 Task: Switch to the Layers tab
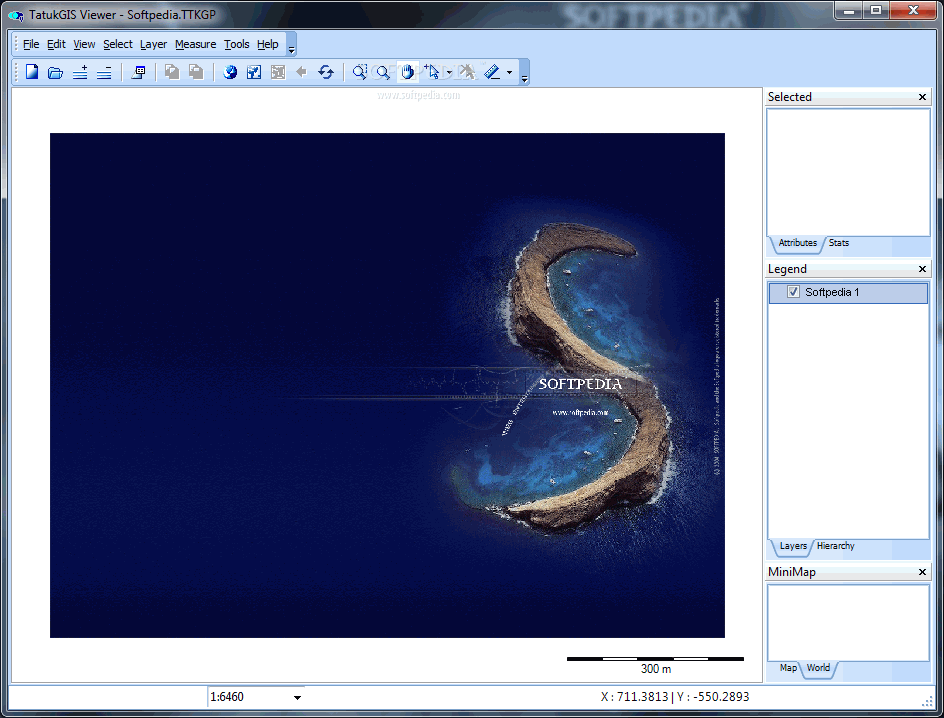793,546
